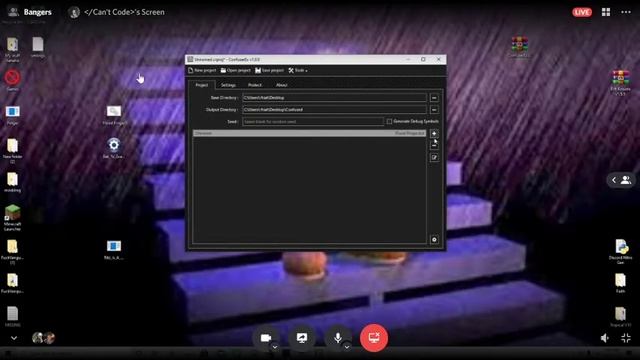The width and height of the screenshot is (640, 360).
Task: Select the Minecraft Launcher desktop icon
Action: tap(12, 218)
